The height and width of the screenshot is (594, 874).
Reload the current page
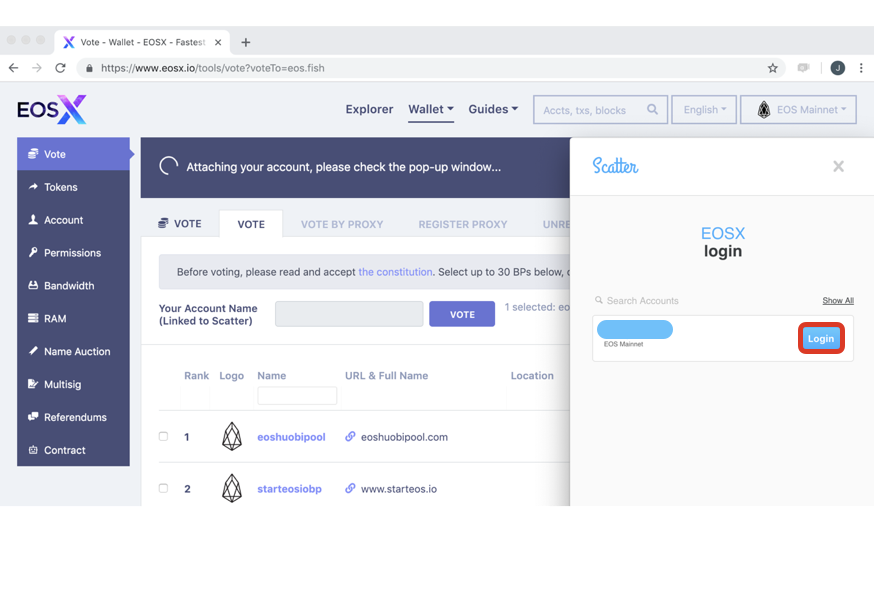(x=60, y=68)
